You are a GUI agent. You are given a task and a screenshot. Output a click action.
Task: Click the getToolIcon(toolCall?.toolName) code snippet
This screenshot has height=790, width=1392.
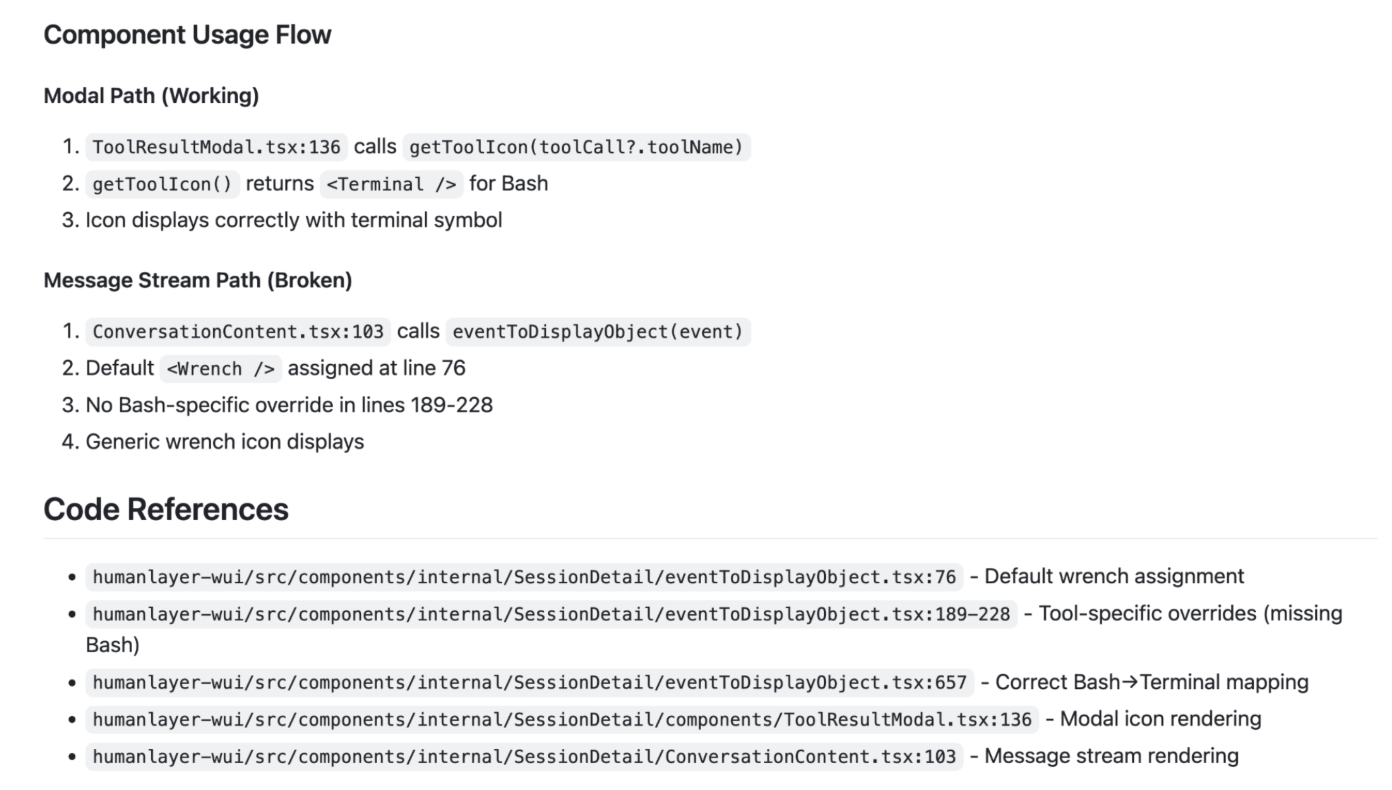pyautogui.click(x=575, y=148)
